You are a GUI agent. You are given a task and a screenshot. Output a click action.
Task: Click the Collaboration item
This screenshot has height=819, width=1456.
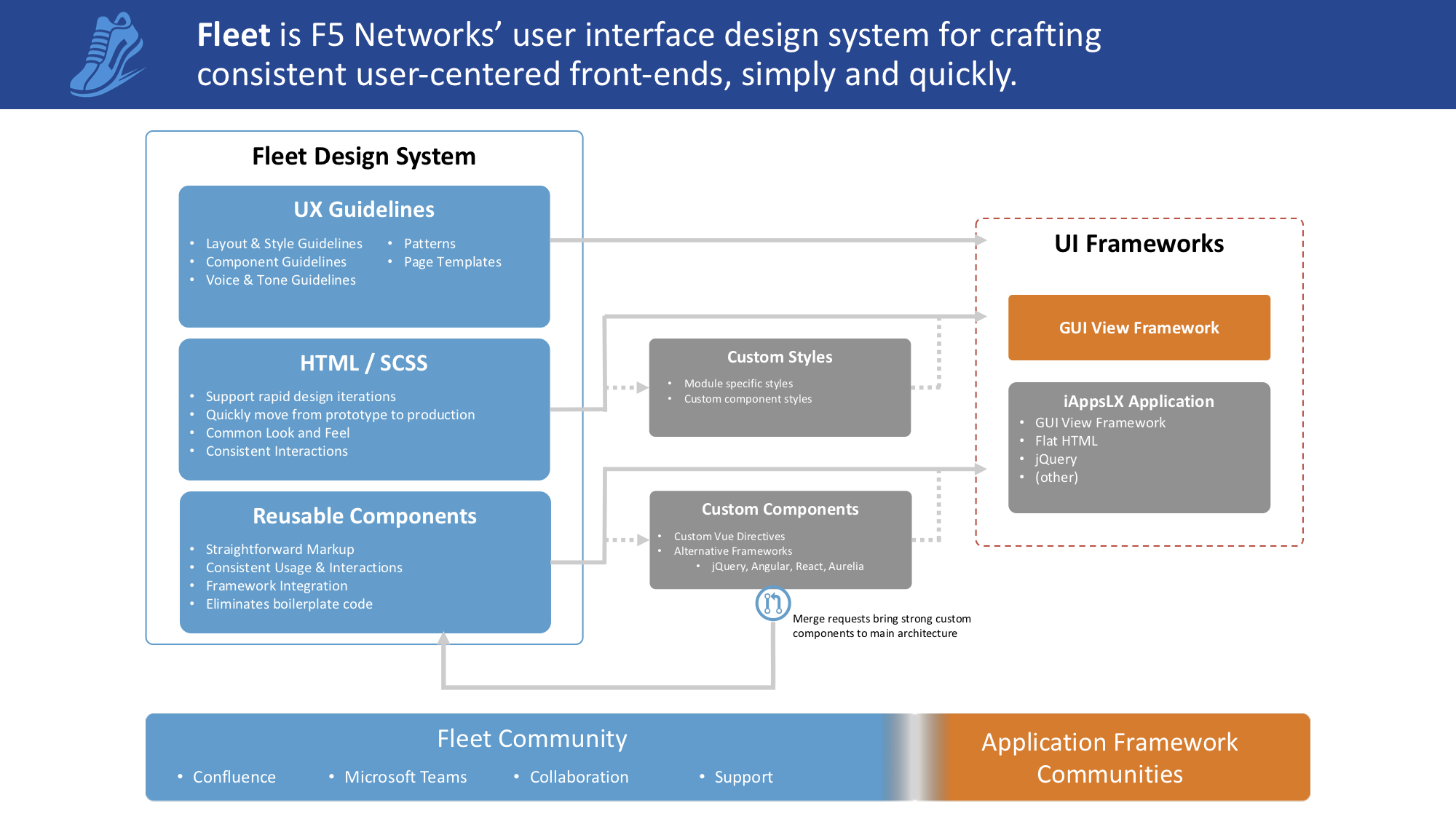(x=579, y=777)
